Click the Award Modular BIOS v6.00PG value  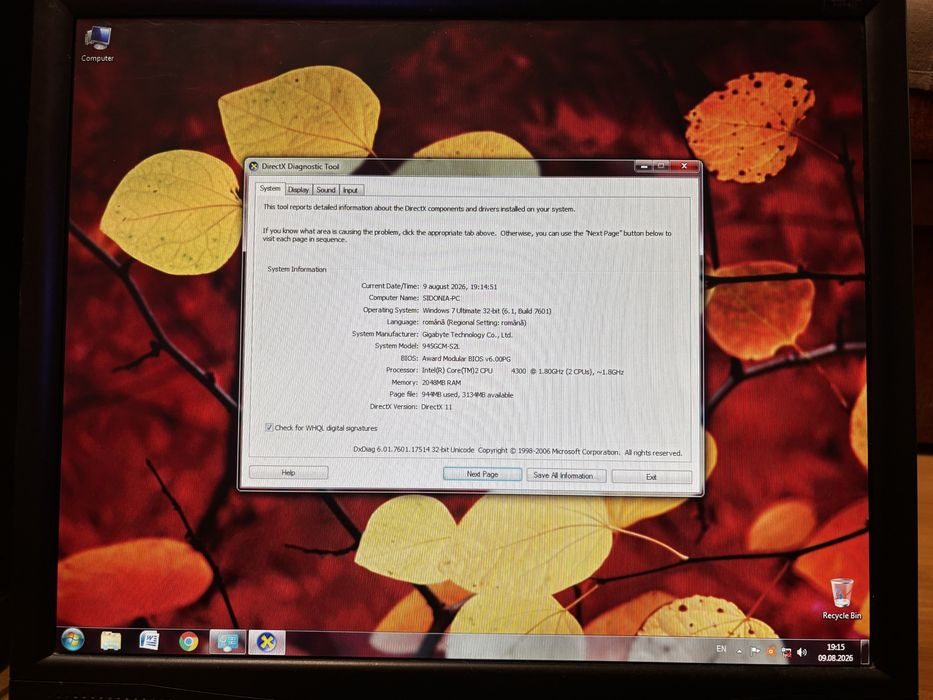click(466, 359)
